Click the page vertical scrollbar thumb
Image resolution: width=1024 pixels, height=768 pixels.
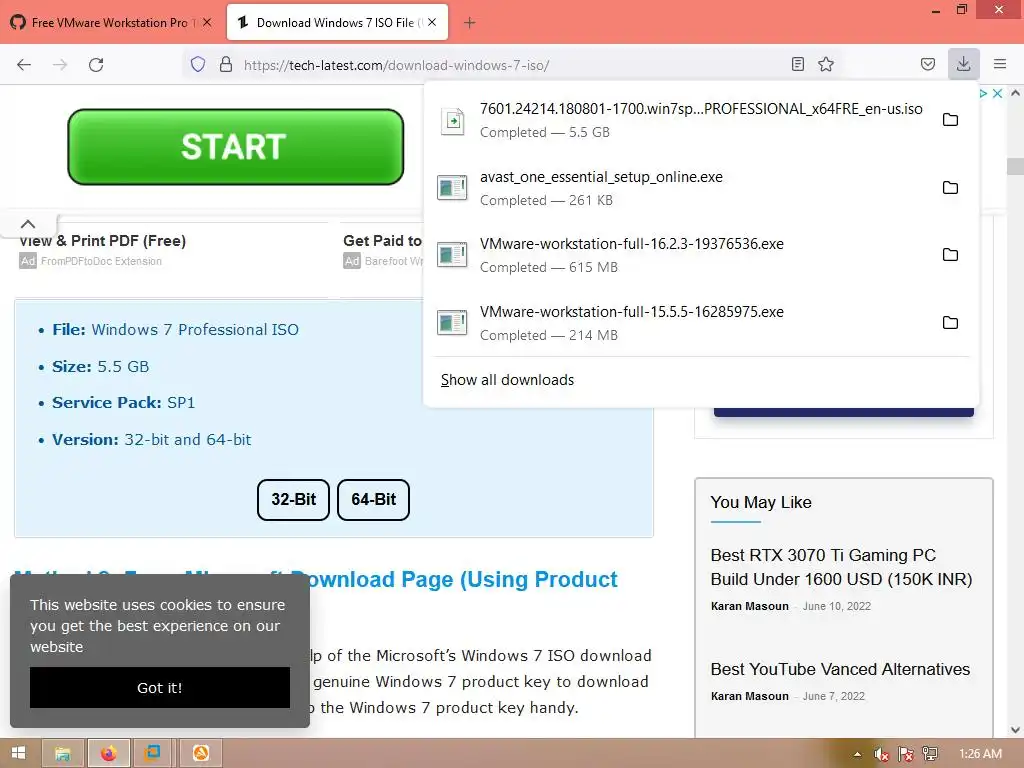[1015, 166]
